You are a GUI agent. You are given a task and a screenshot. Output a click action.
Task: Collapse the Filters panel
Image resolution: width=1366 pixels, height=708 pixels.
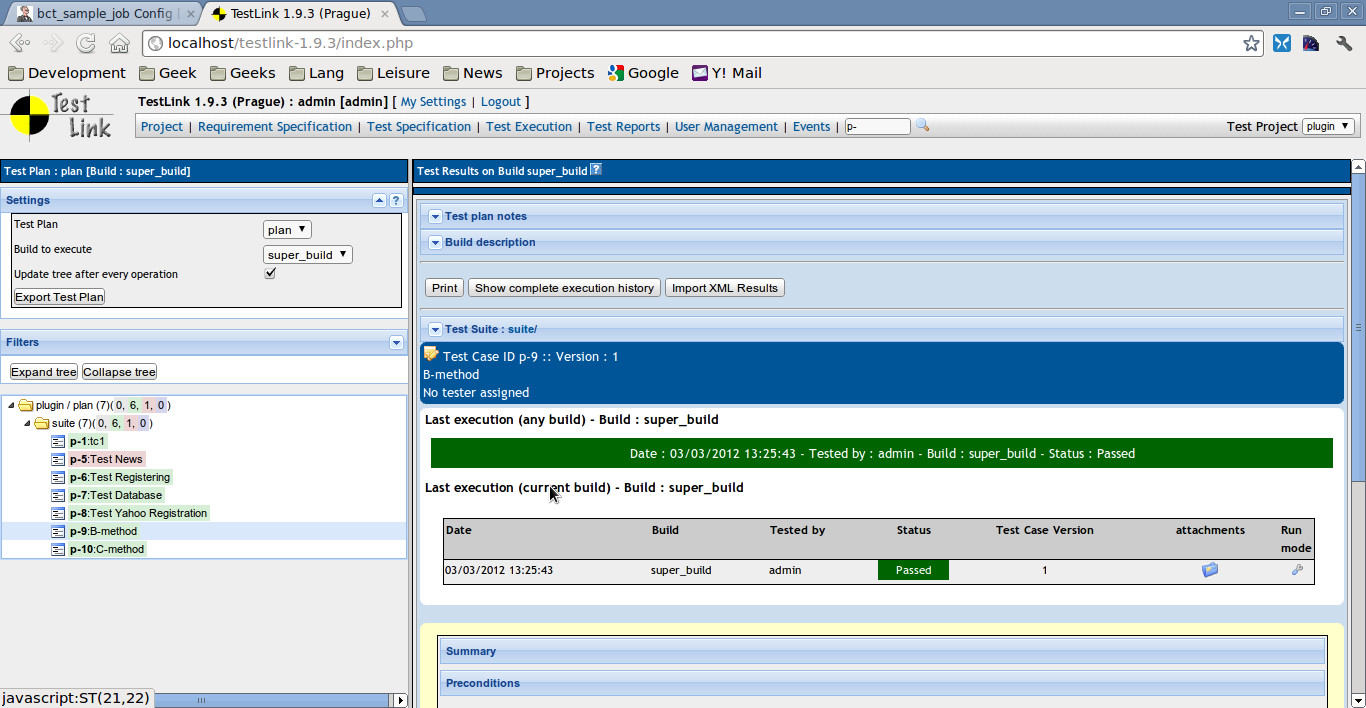[395, 343]
